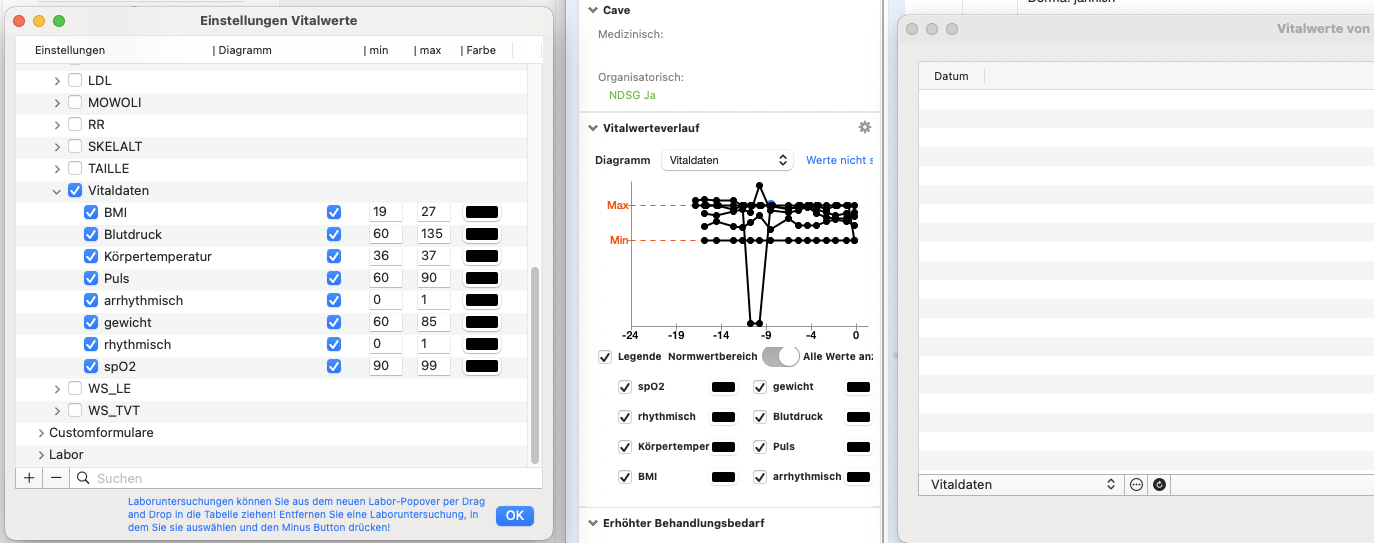Collapse the Cave section triangle
The height and width of the screenshot is (543, 1374).
coord(591,10)
